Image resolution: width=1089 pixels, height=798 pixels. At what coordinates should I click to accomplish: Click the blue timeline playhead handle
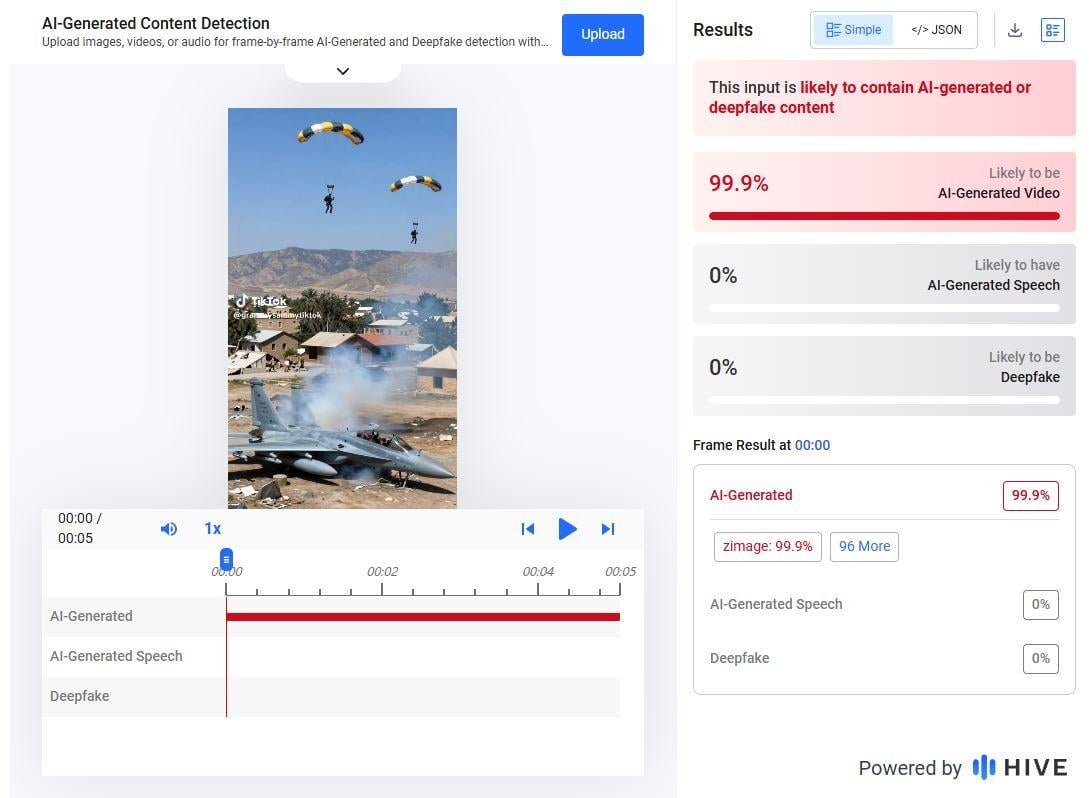click(227, 559)
